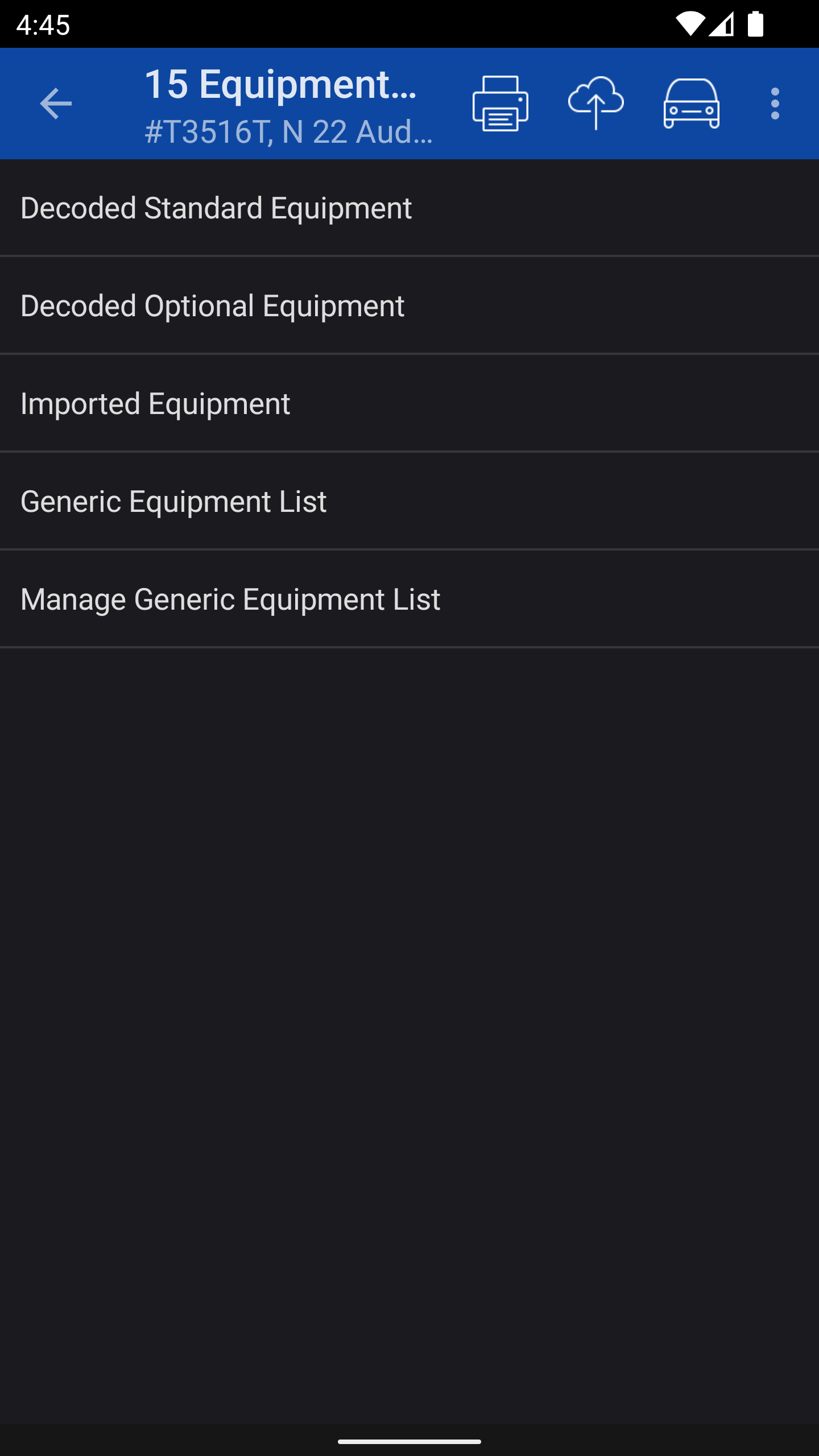Tap the empty dark area below the list

409,1024
